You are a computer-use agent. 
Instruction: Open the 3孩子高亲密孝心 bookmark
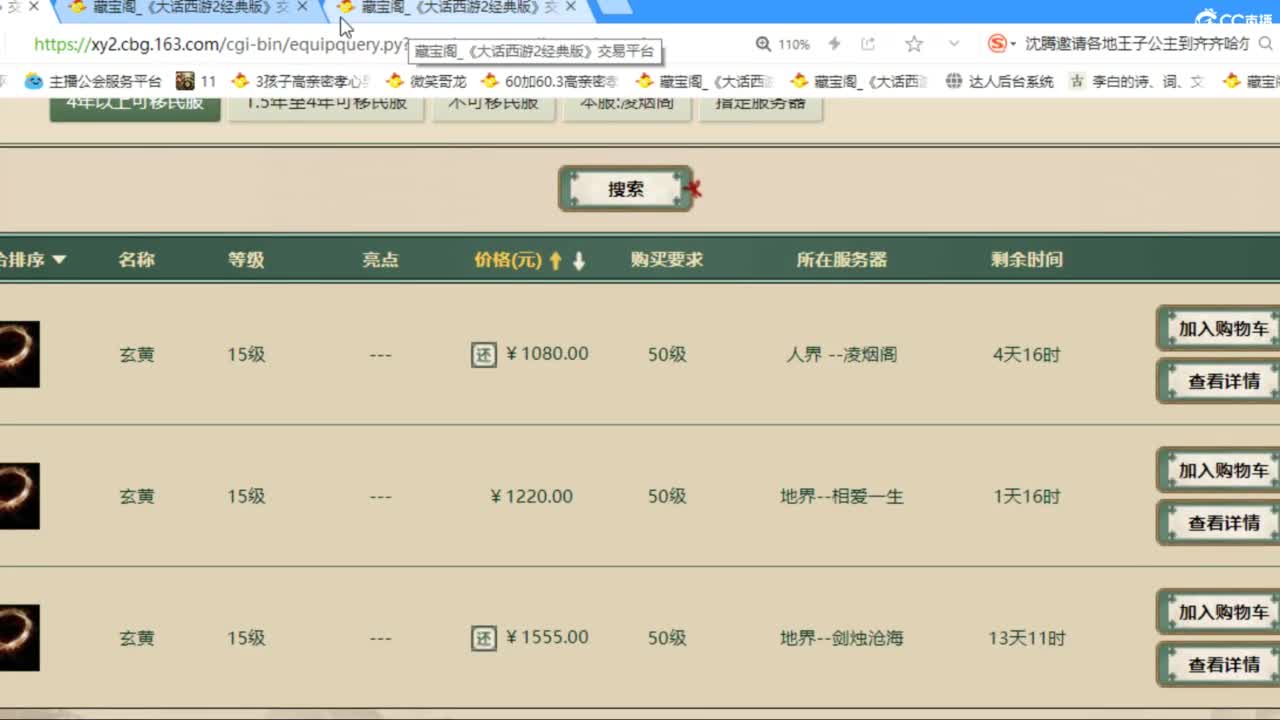pyautogui.click(x=300, y=81)
